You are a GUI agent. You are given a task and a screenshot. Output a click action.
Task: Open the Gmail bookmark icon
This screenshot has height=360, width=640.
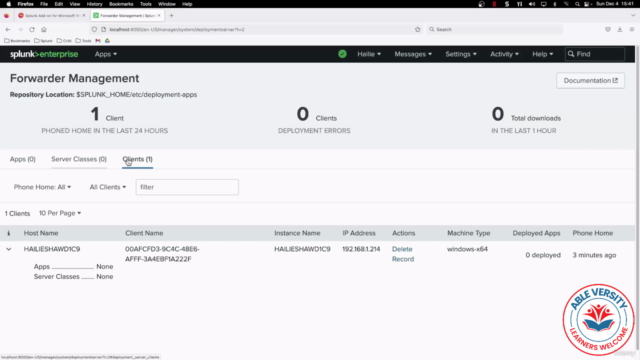tap(98, 41)
